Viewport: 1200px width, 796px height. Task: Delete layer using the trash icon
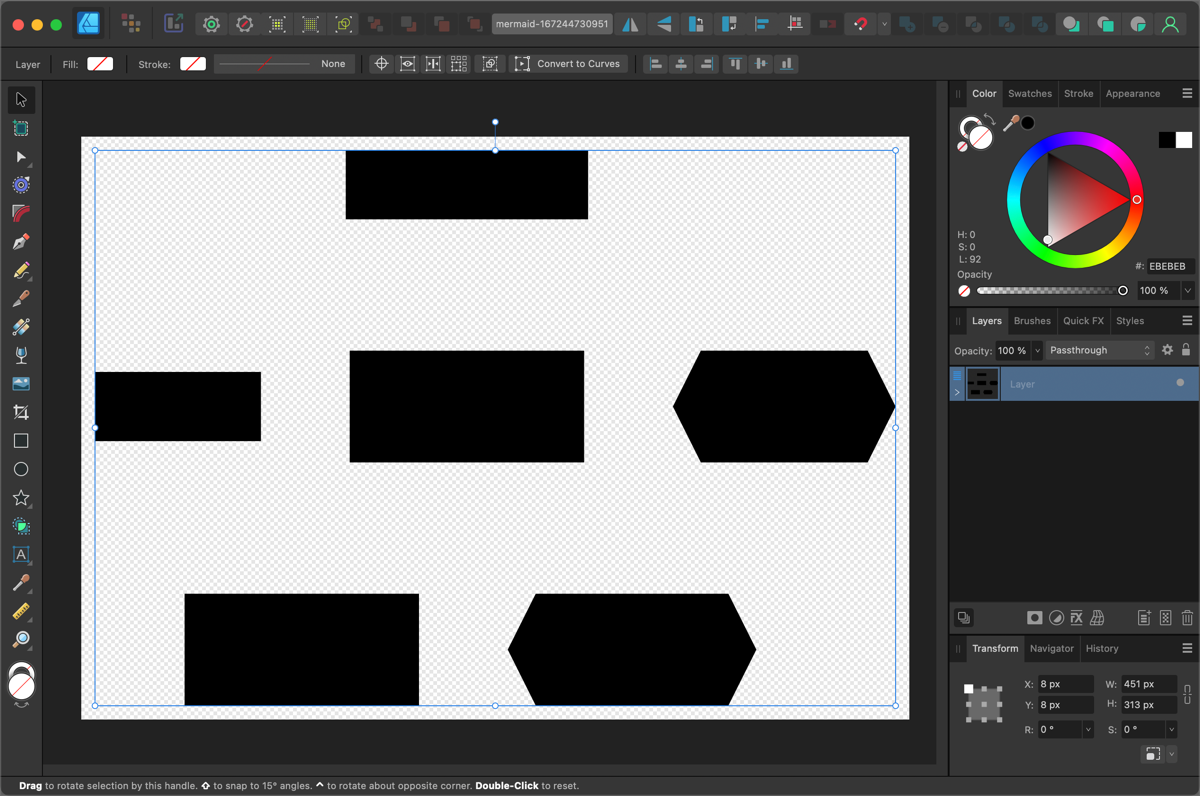tap(1187, 618)
